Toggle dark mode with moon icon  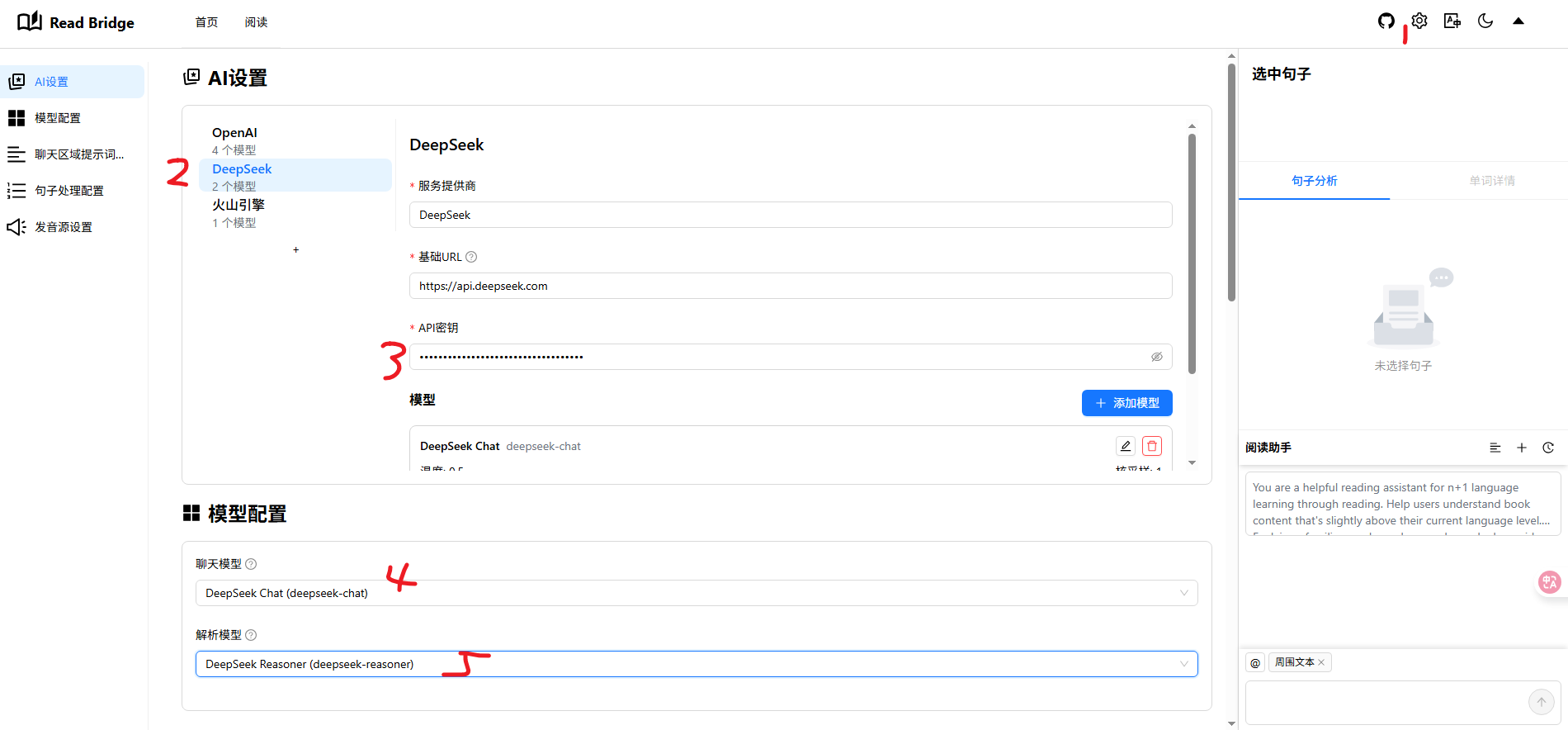click(1485, 21)
